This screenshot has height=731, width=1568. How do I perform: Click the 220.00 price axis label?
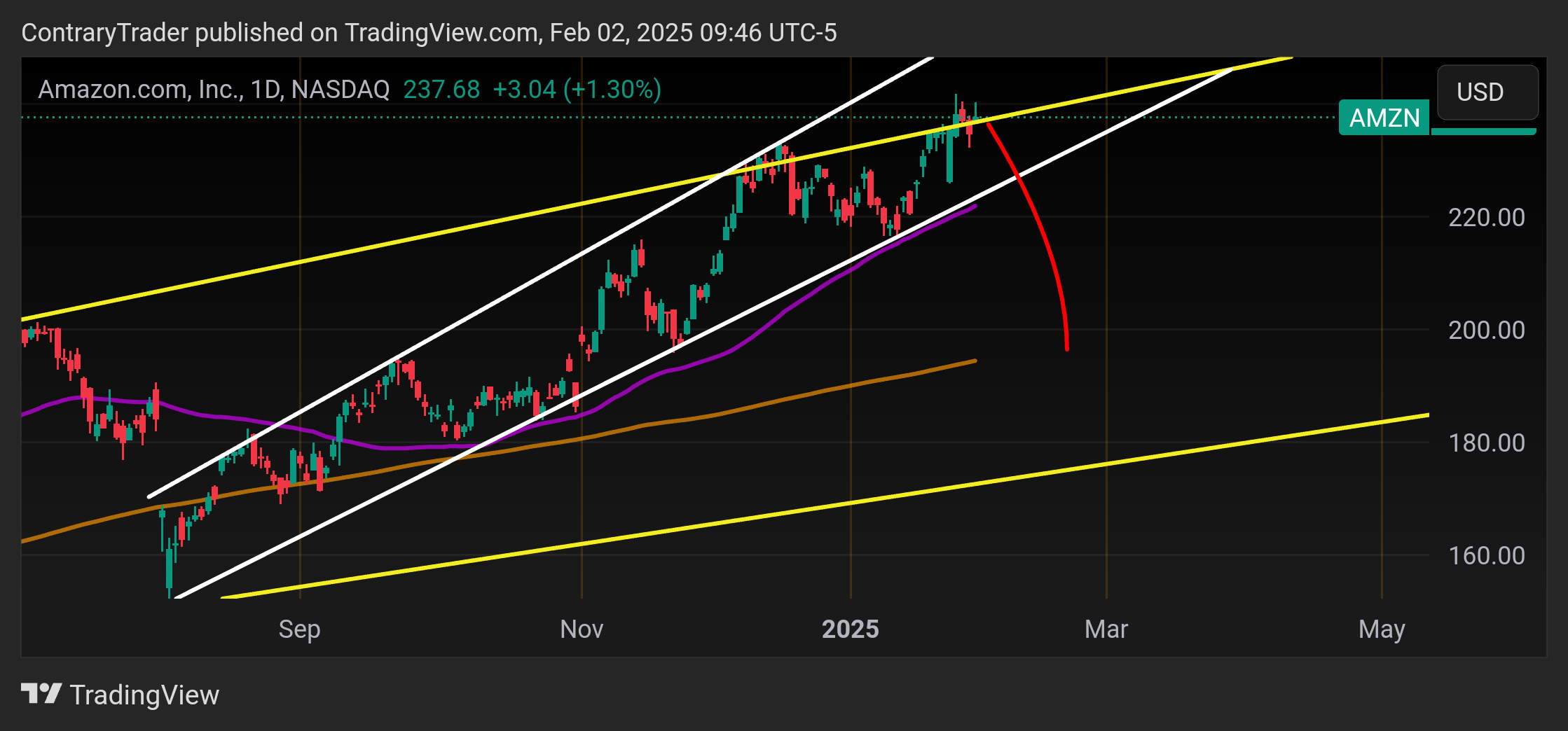click(x=1486, y=218)
